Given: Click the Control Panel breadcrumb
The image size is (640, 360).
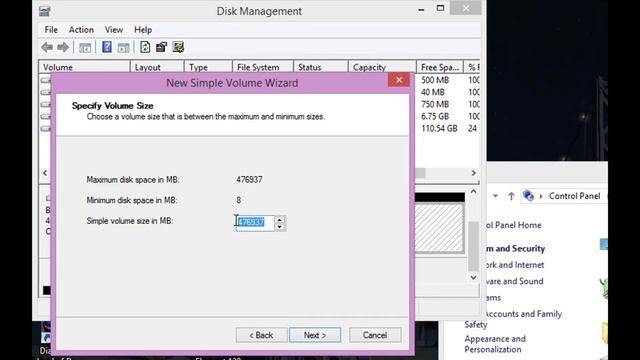Looking at the screenshot, I should (574, 196).
